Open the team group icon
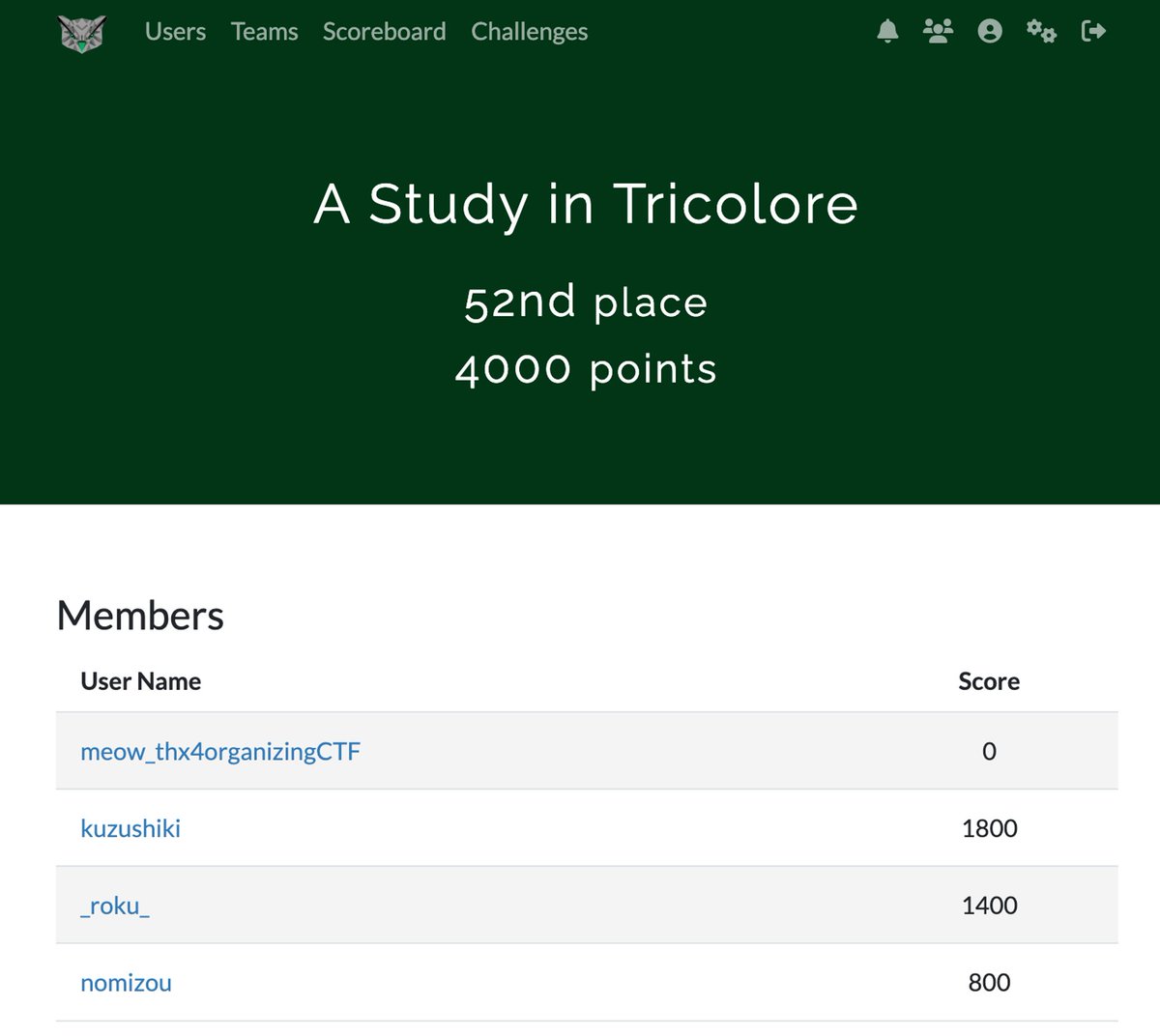This screenshot has height=1036, width=1160. coord(938,31)
